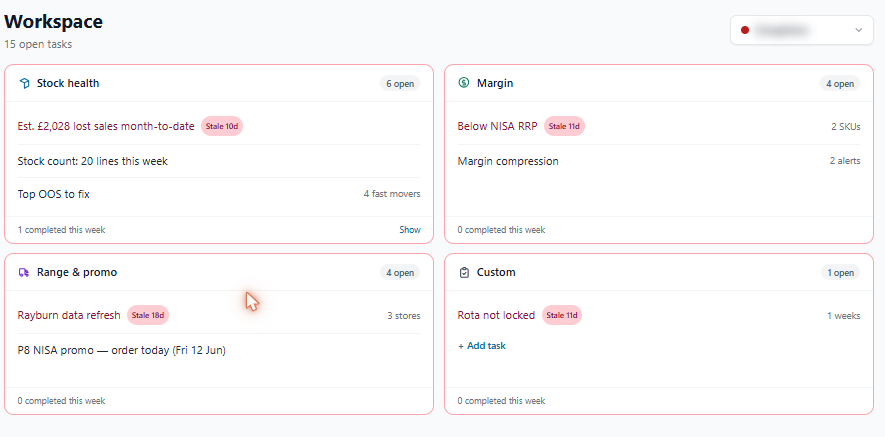Click 0 completed this week in Custom card
The width and height of the screenshot is (885, 437).
click(501, 401)
